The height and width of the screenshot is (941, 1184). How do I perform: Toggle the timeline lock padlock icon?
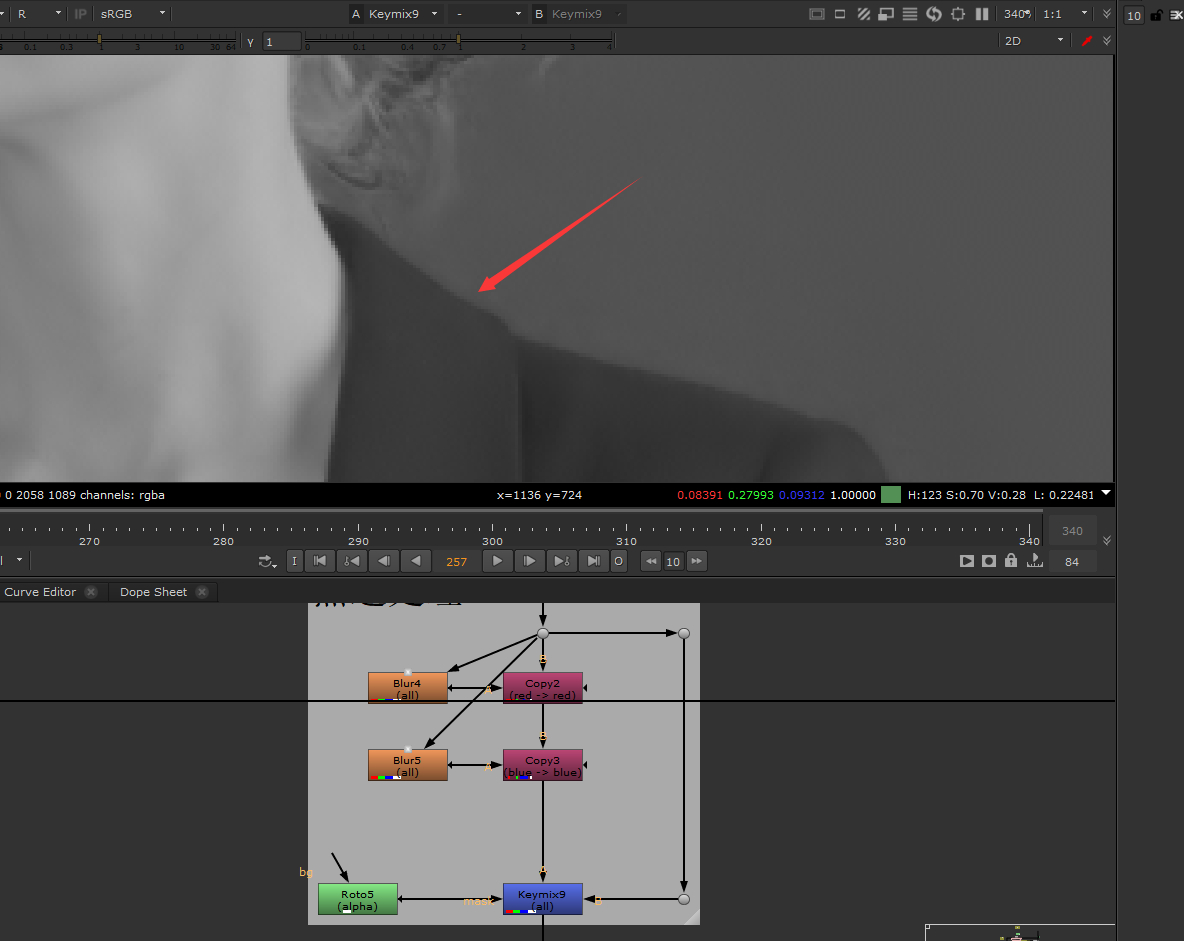pyautogui.click(x=1011, y=560)
